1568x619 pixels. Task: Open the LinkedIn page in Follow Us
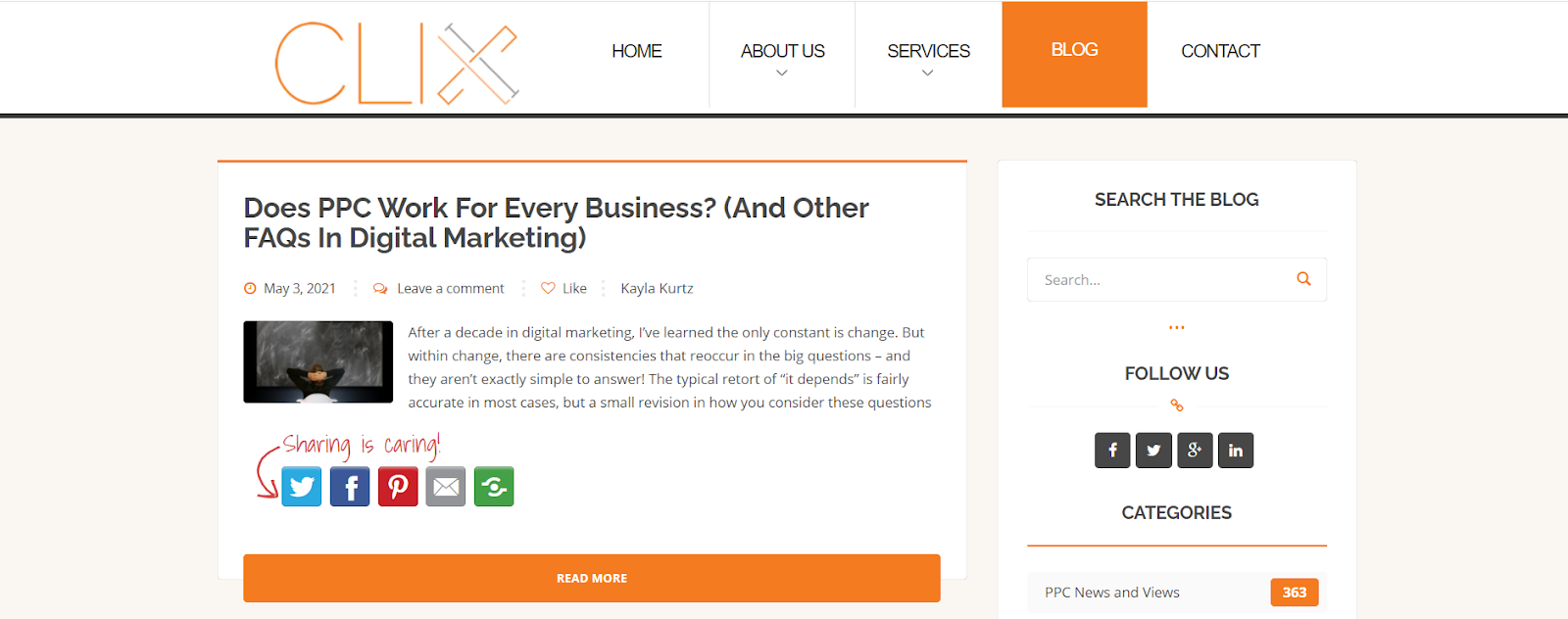[1236, 451]
